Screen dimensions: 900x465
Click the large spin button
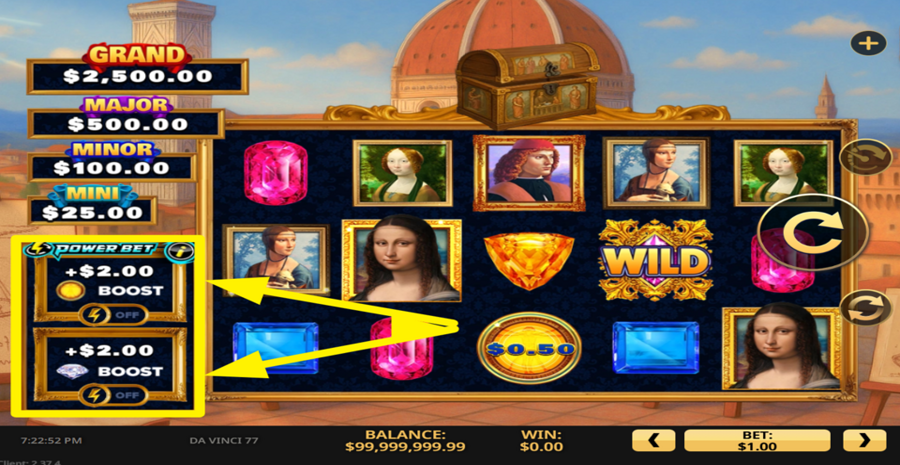click(x=814, y=232)
